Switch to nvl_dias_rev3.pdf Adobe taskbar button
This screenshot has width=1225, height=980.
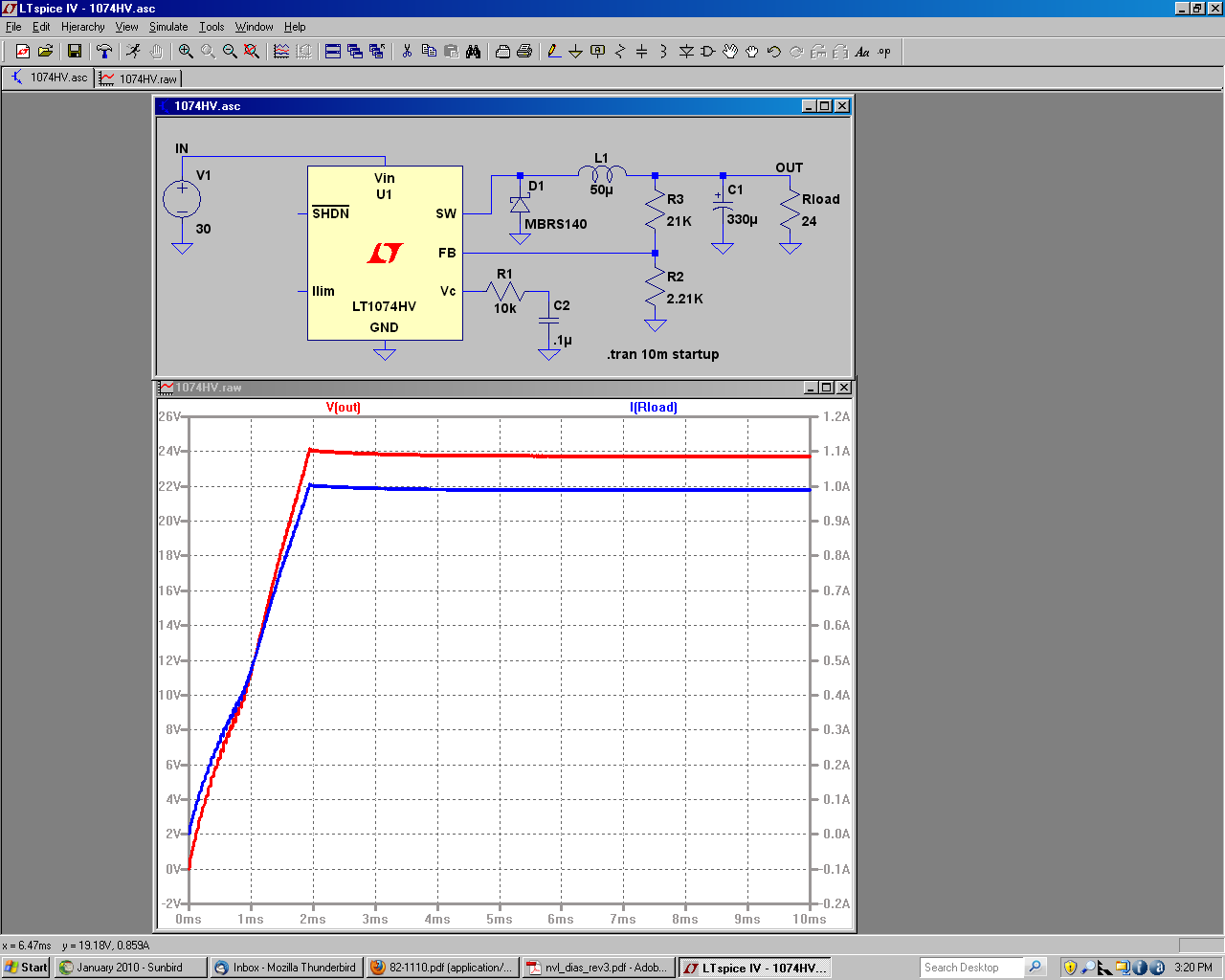pos(598,968)
